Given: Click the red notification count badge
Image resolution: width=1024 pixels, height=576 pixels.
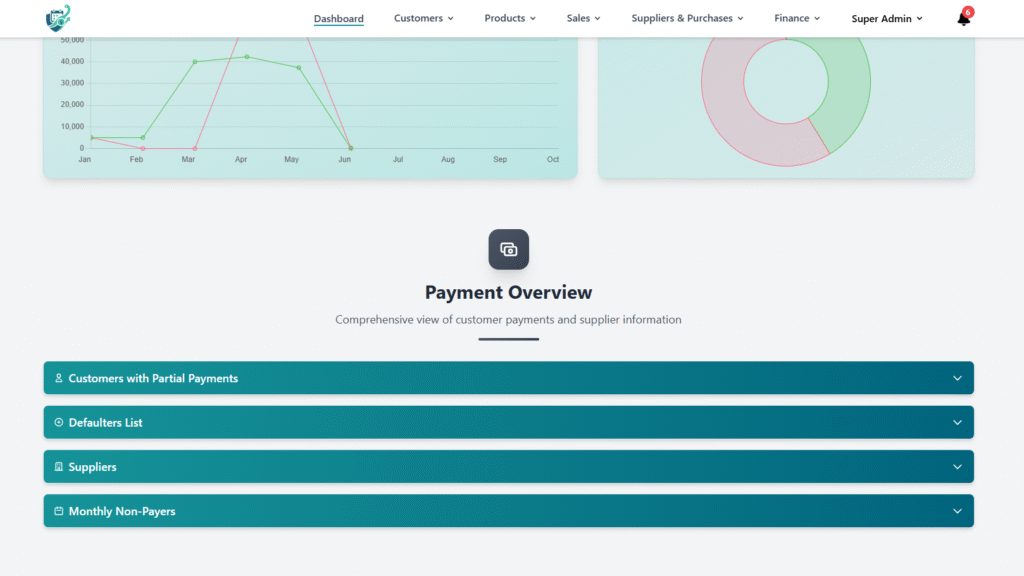Looking at the screenshot, I should [968, 12].
